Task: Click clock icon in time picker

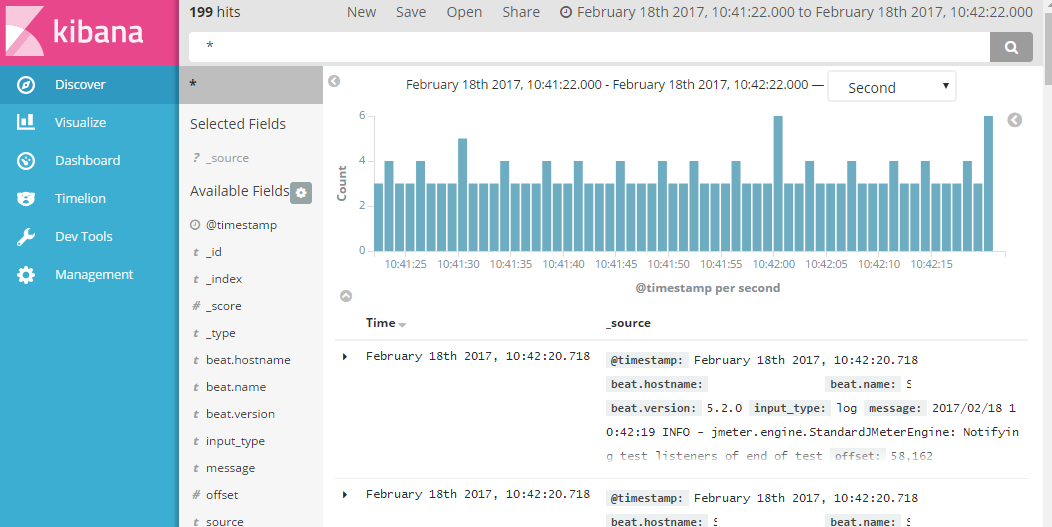Action: coord(566,12)
